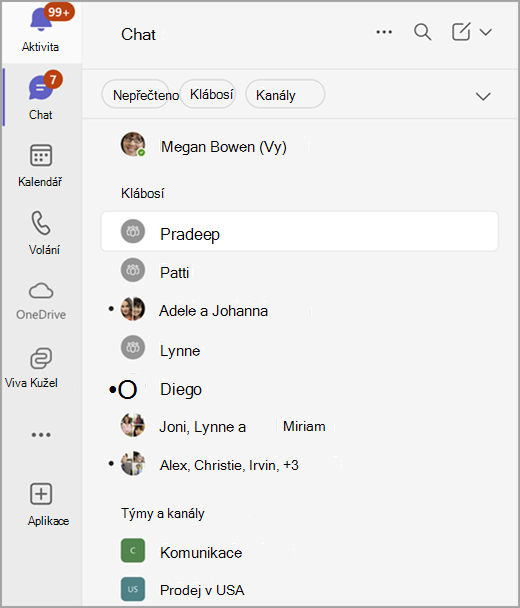Open the Volání phone icon

[41, 223]
